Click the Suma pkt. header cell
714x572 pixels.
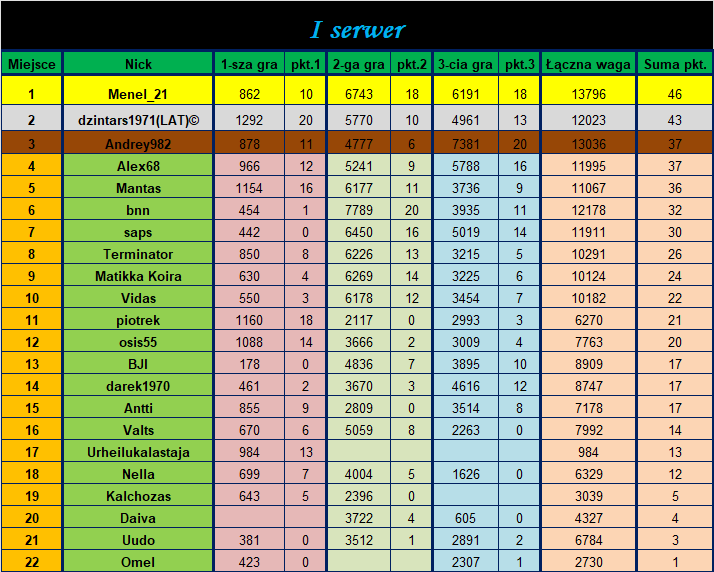(674, 64)
